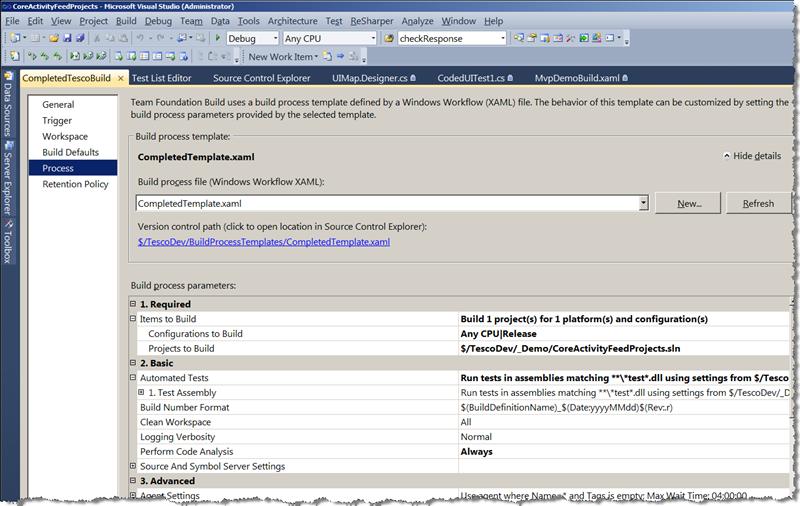Open the CompletedTemplate.xaml version control link
Screen dimensions: 800x506
[x=264, y=242]
